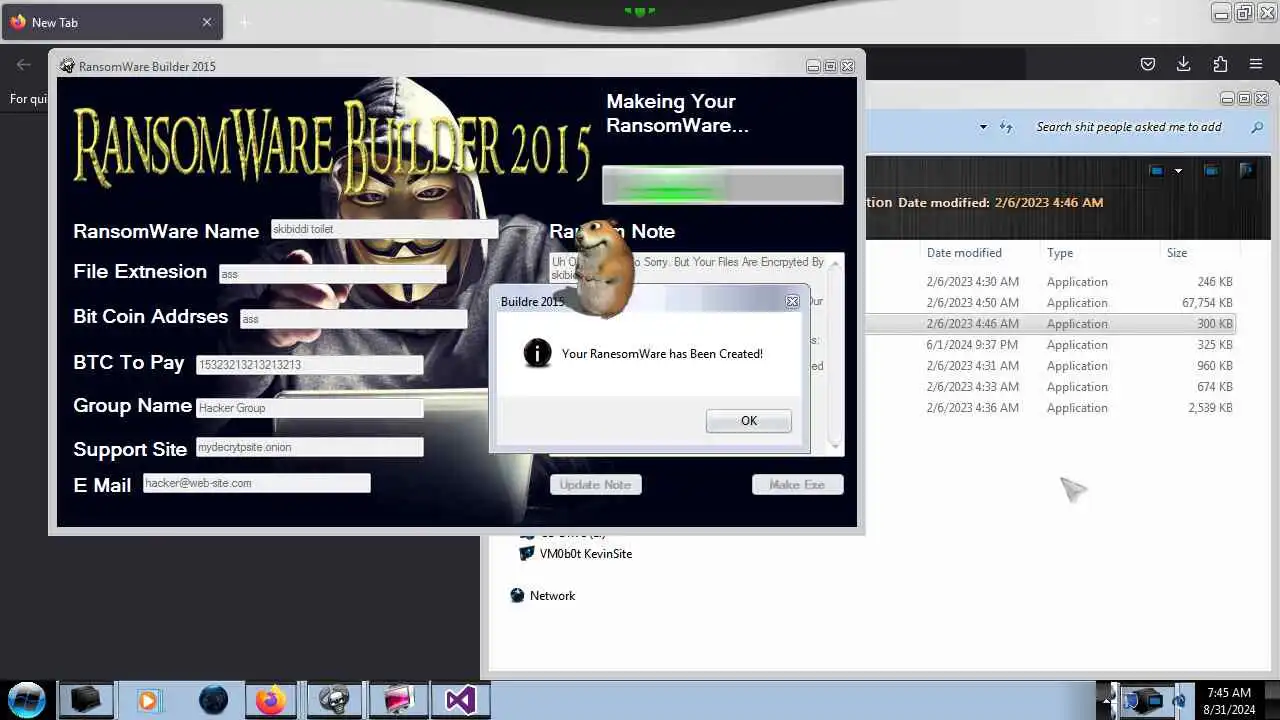Click the Make Exe button
1280x720 pixels.
tap(797, 485)
